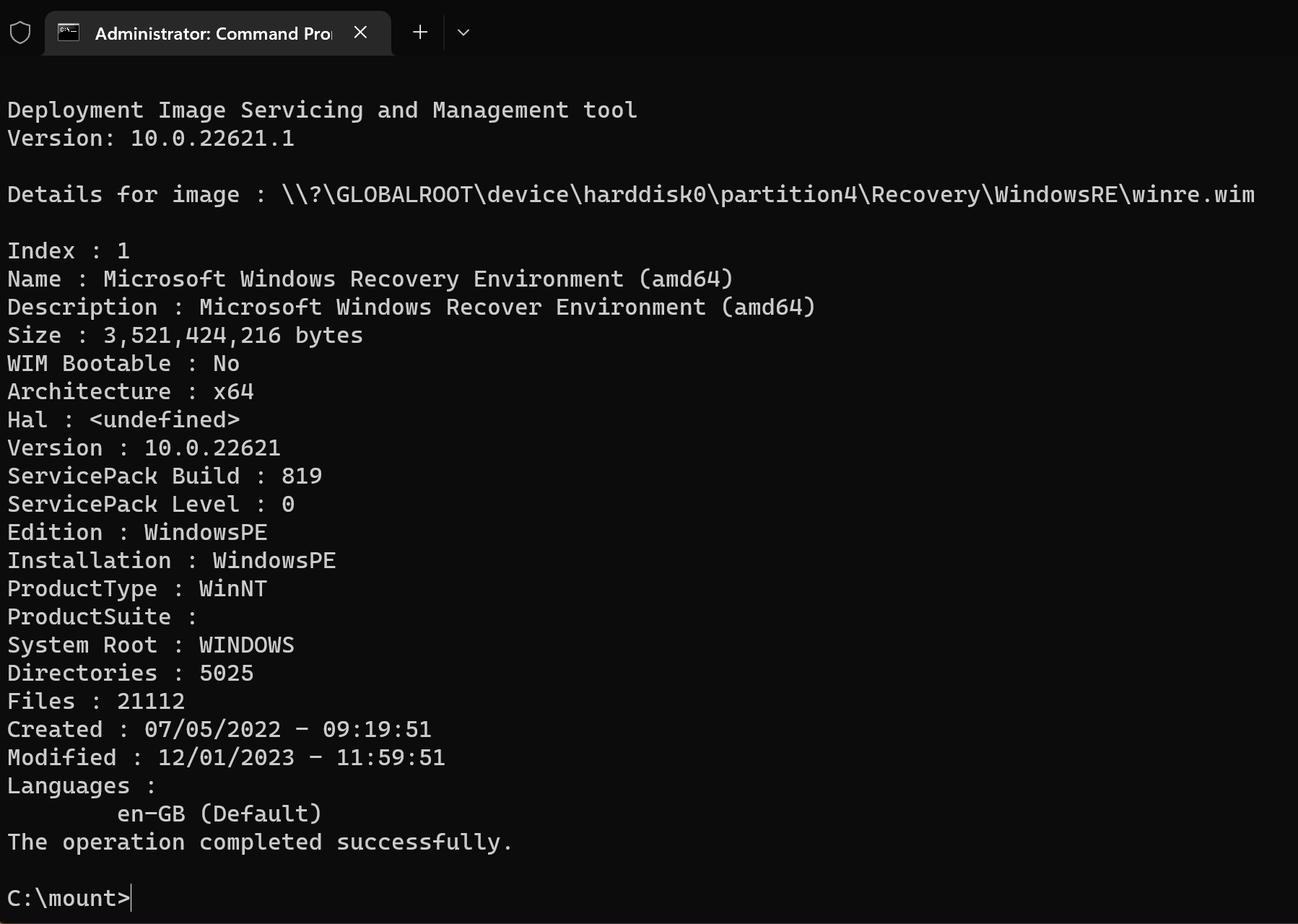Click the 'Languages :' line
The height and width of the screenshot is (924, 1298).
click(82, 786)
